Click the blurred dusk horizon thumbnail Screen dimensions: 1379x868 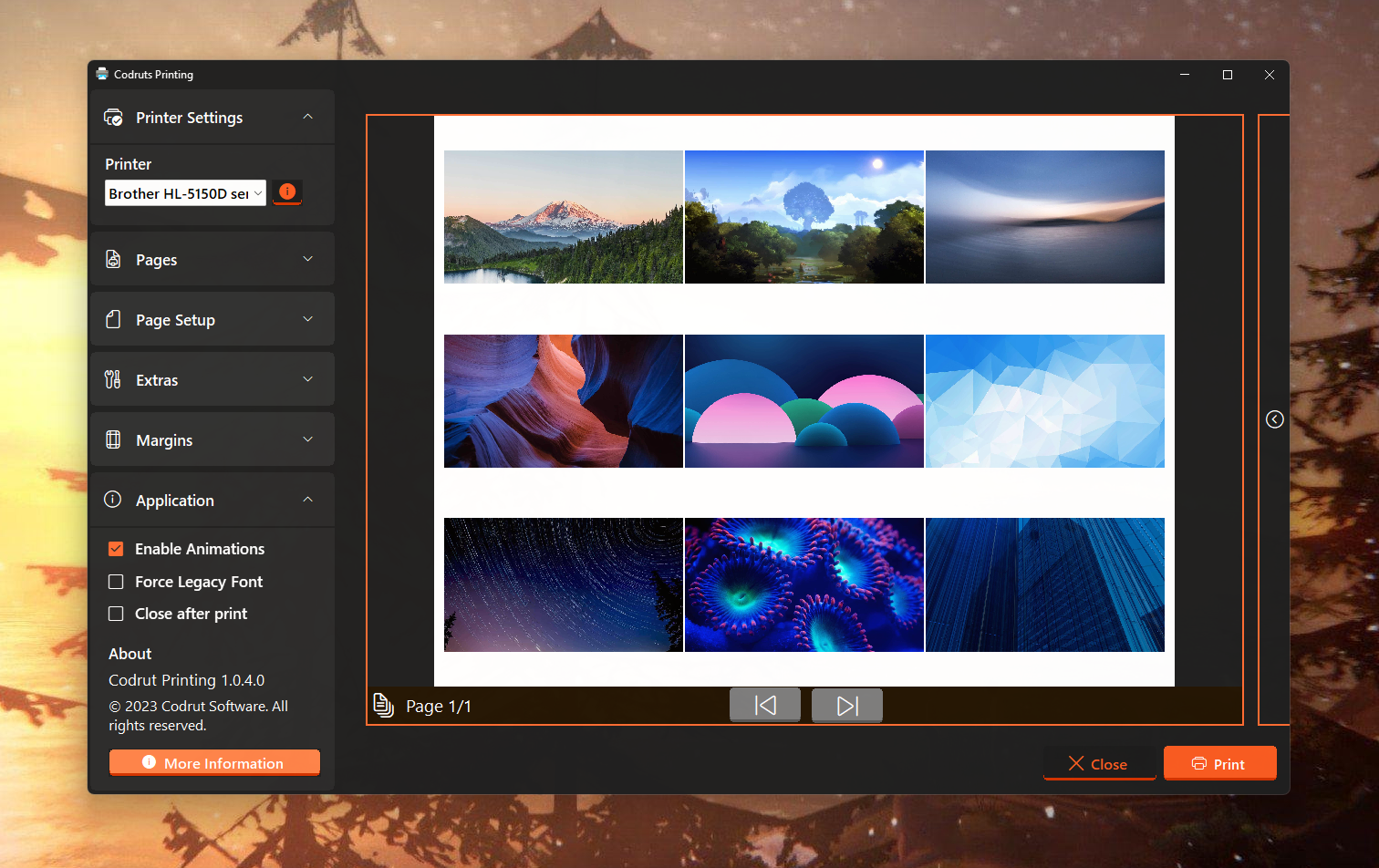pyautogui.click(x=1045, y=217)
